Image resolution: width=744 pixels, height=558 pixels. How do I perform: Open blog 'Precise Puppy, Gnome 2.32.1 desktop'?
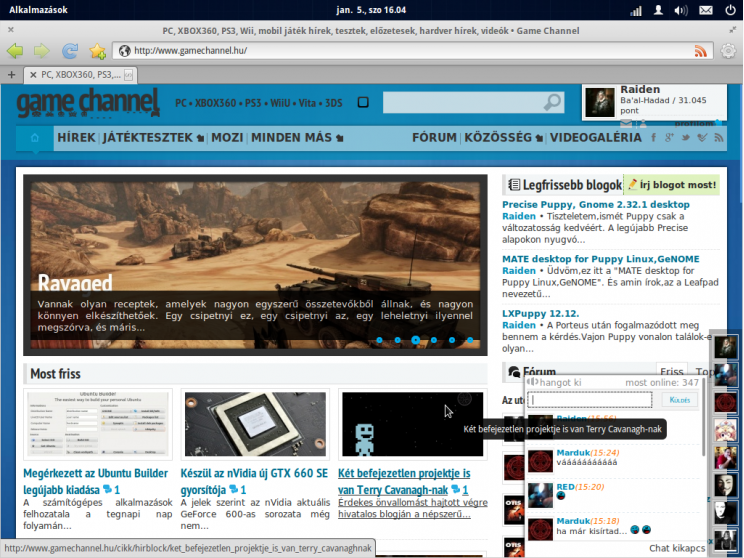[596, 205]
